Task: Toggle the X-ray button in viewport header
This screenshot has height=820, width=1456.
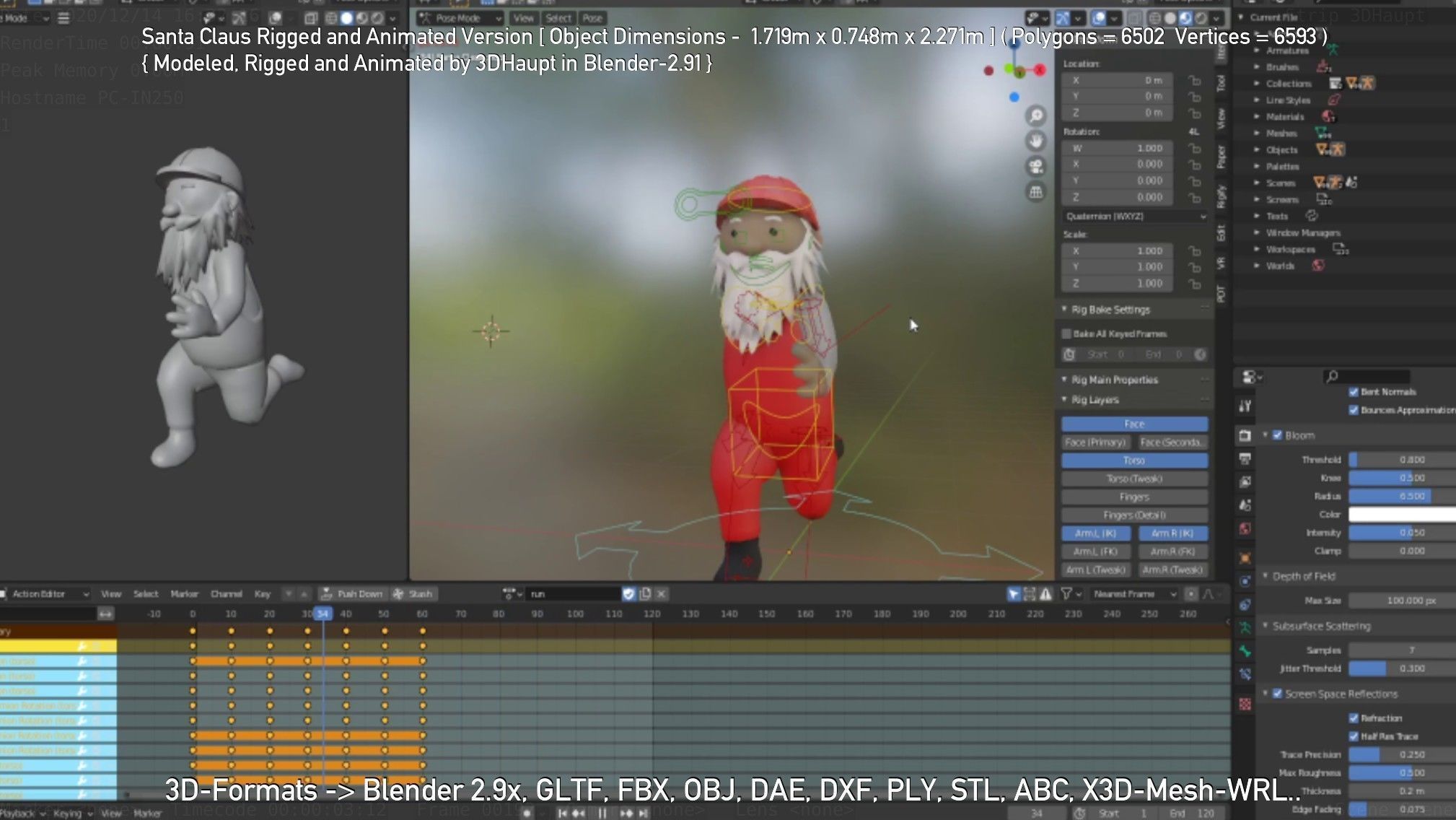Action: point(1134,18)
